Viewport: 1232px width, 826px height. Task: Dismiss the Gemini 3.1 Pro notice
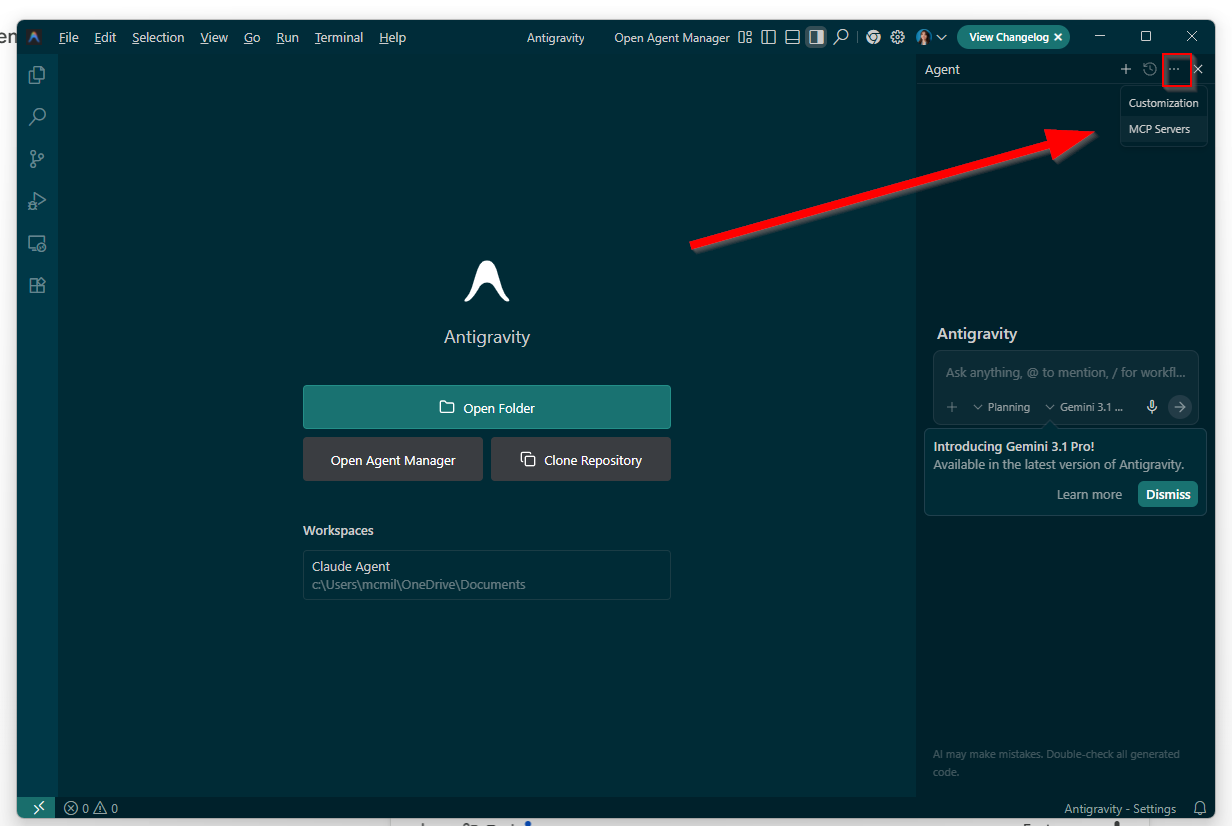click(1168, 494)
